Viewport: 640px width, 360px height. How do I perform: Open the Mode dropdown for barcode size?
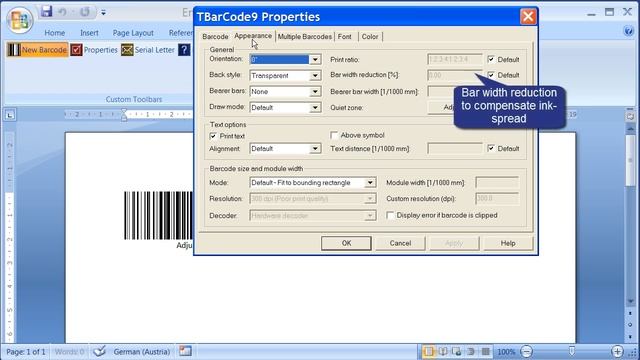tap(370, 182)
